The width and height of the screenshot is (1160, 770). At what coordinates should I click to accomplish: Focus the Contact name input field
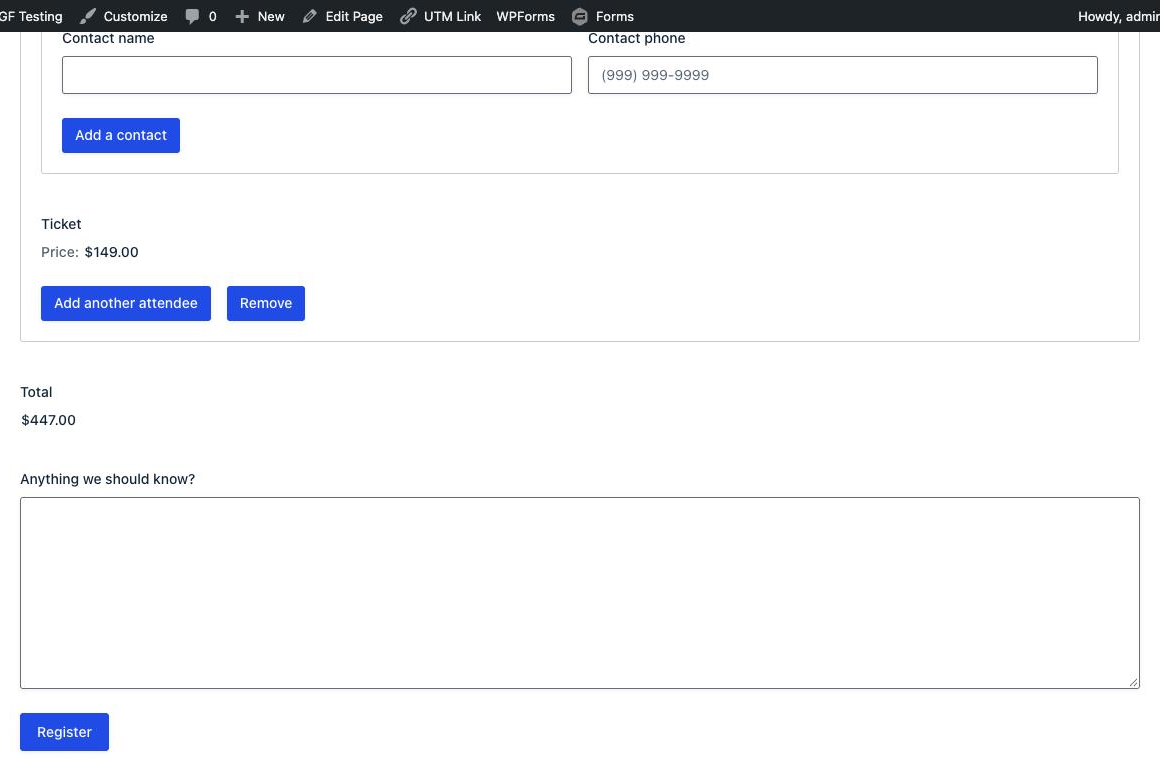coord(317,75)
